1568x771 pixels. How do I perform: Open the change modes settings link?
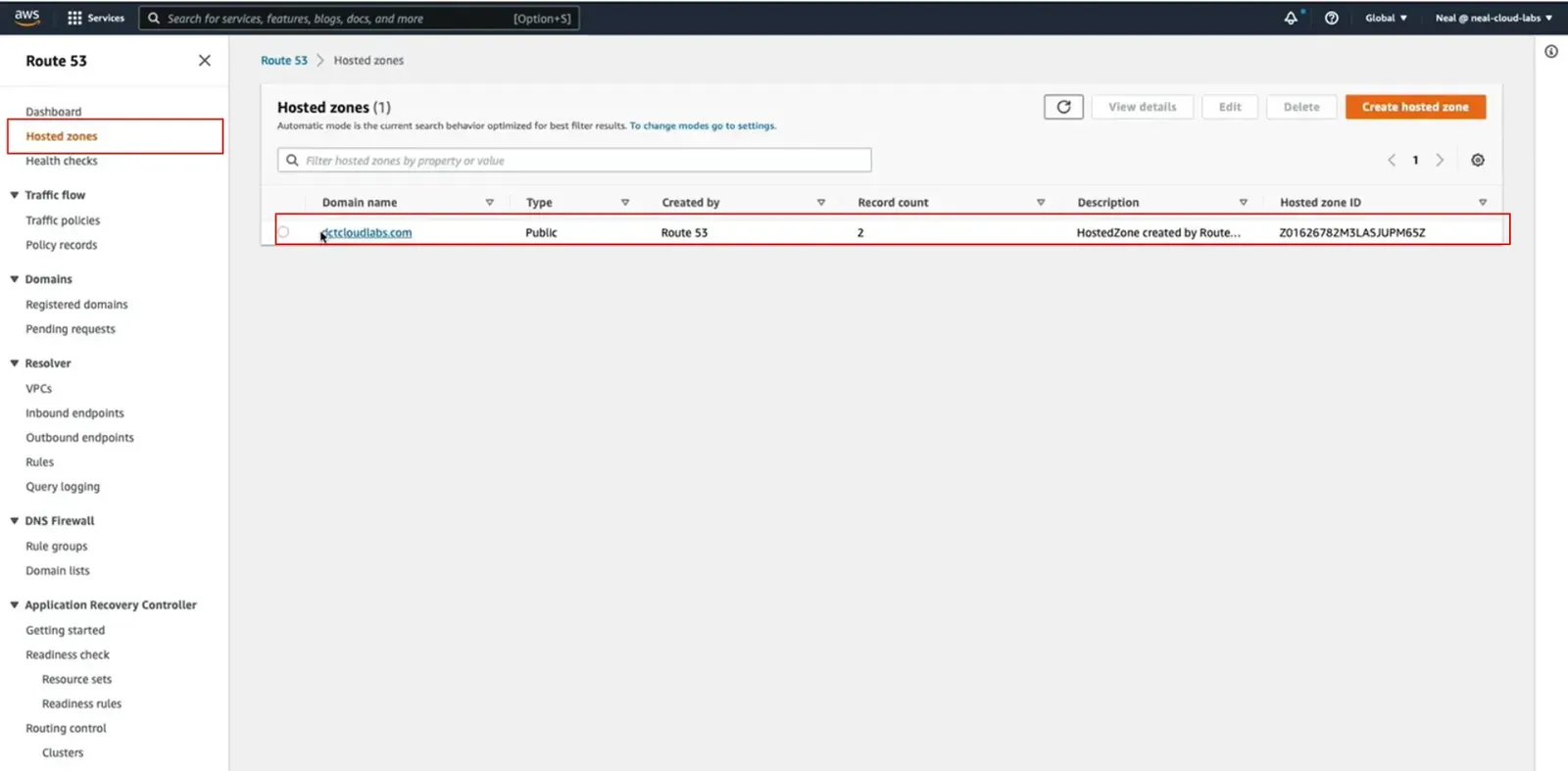coord(703,126)
